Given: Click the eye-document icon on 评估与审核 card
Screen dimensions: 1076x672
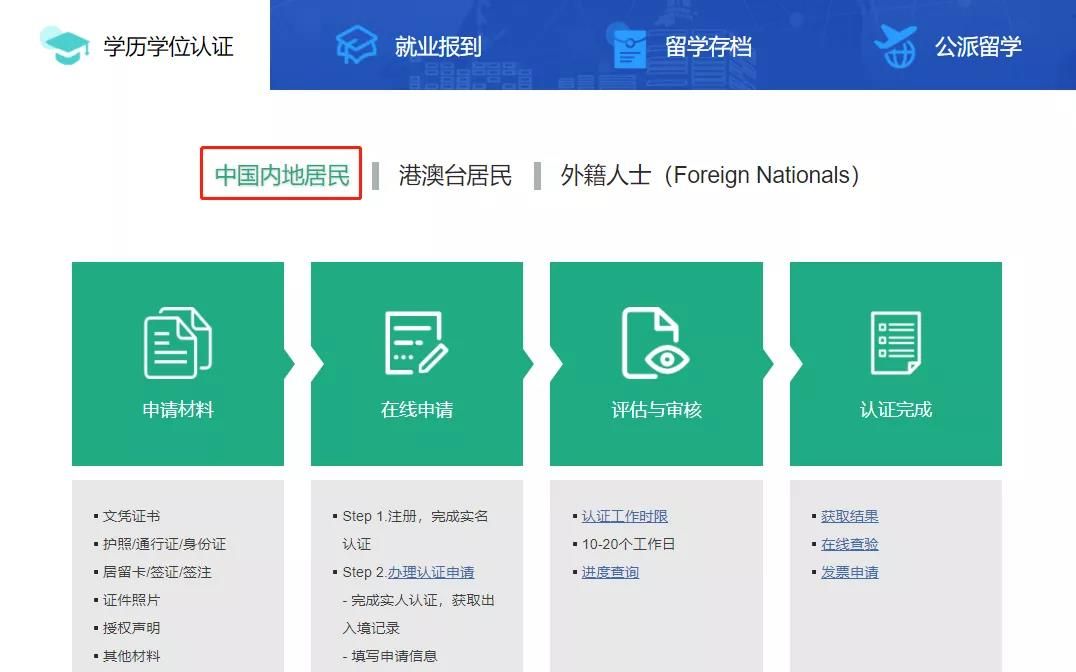Looking at the screenshot, I should (x=655, y=340).
